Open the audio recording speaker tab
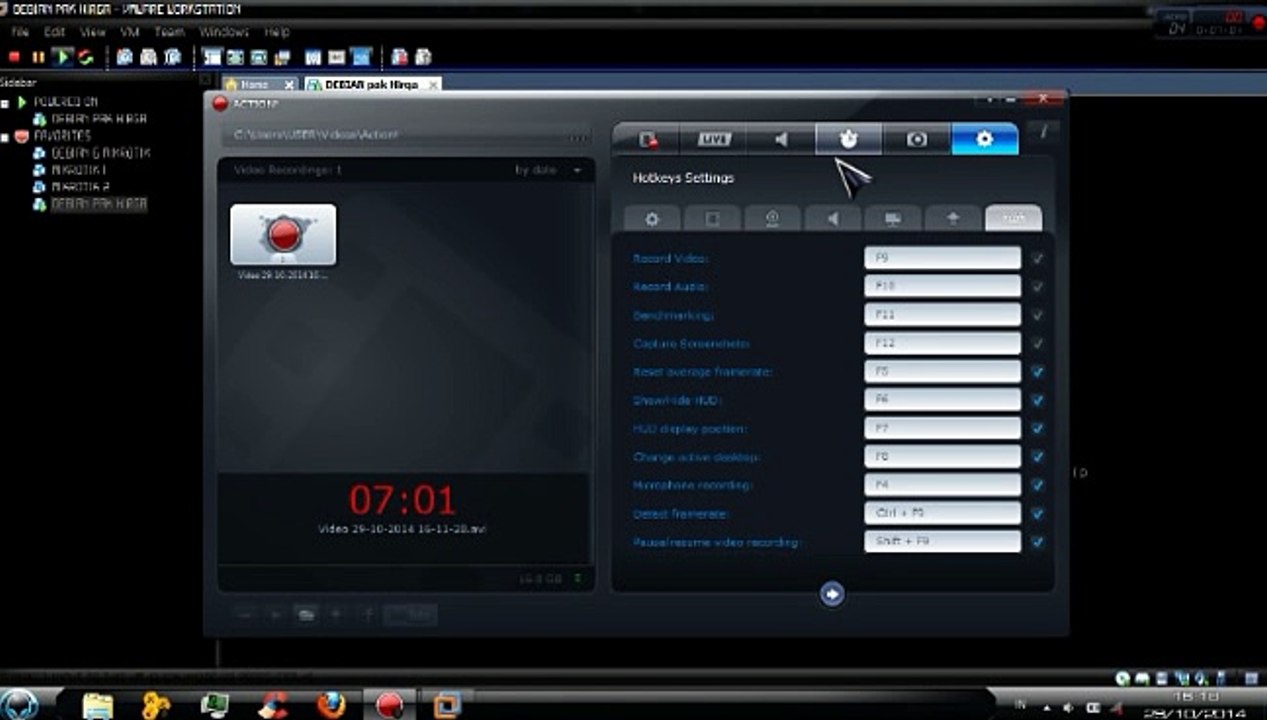Viewport: 1267px width, 720px height. (781, 139)
